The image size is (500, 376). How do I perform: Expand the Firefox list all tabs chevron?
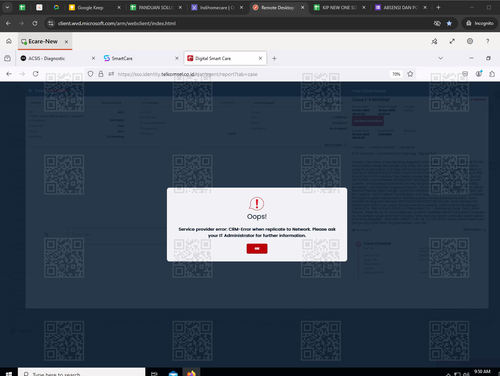(440, 58)
